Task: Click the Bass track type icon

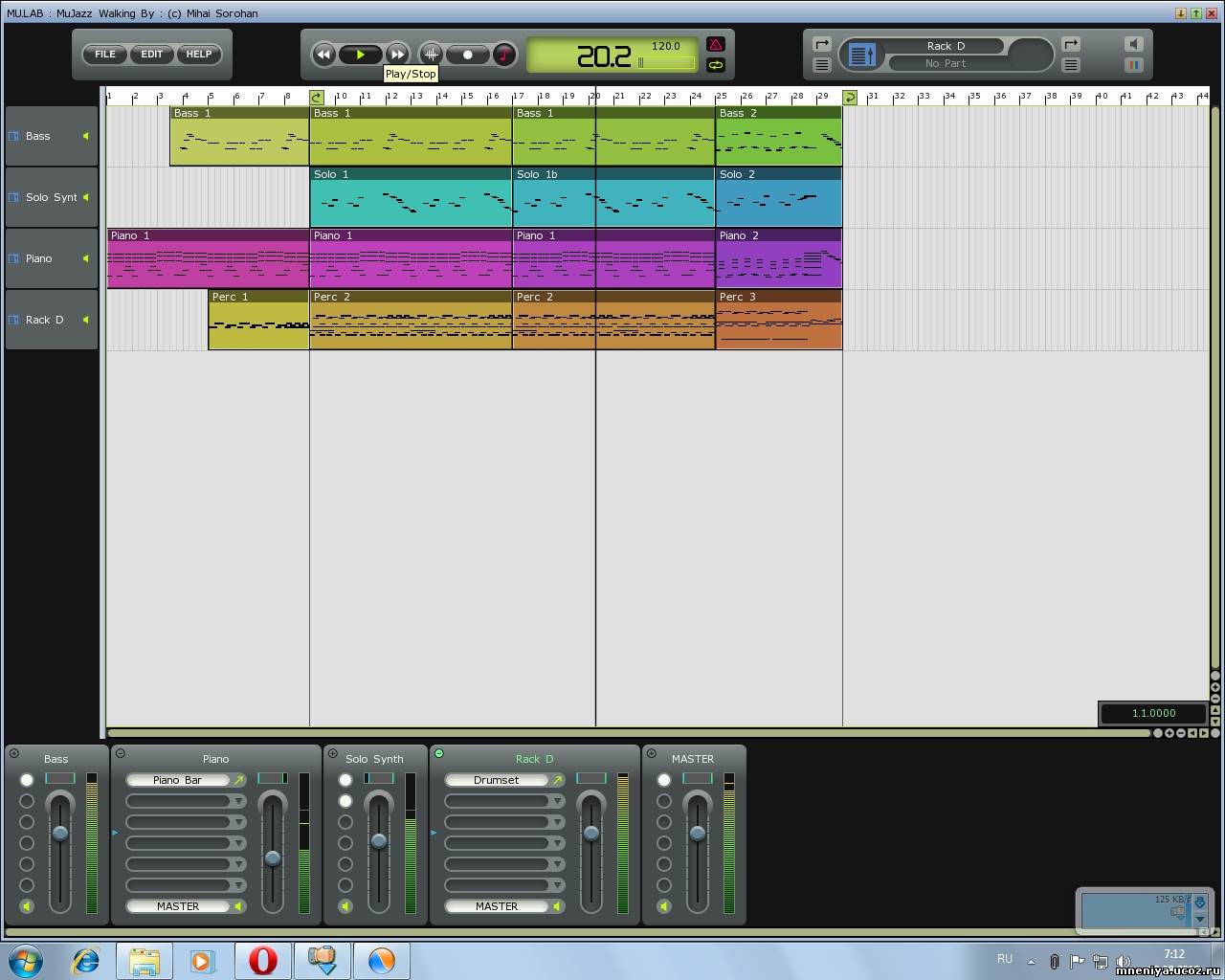Action: [13, 136]
